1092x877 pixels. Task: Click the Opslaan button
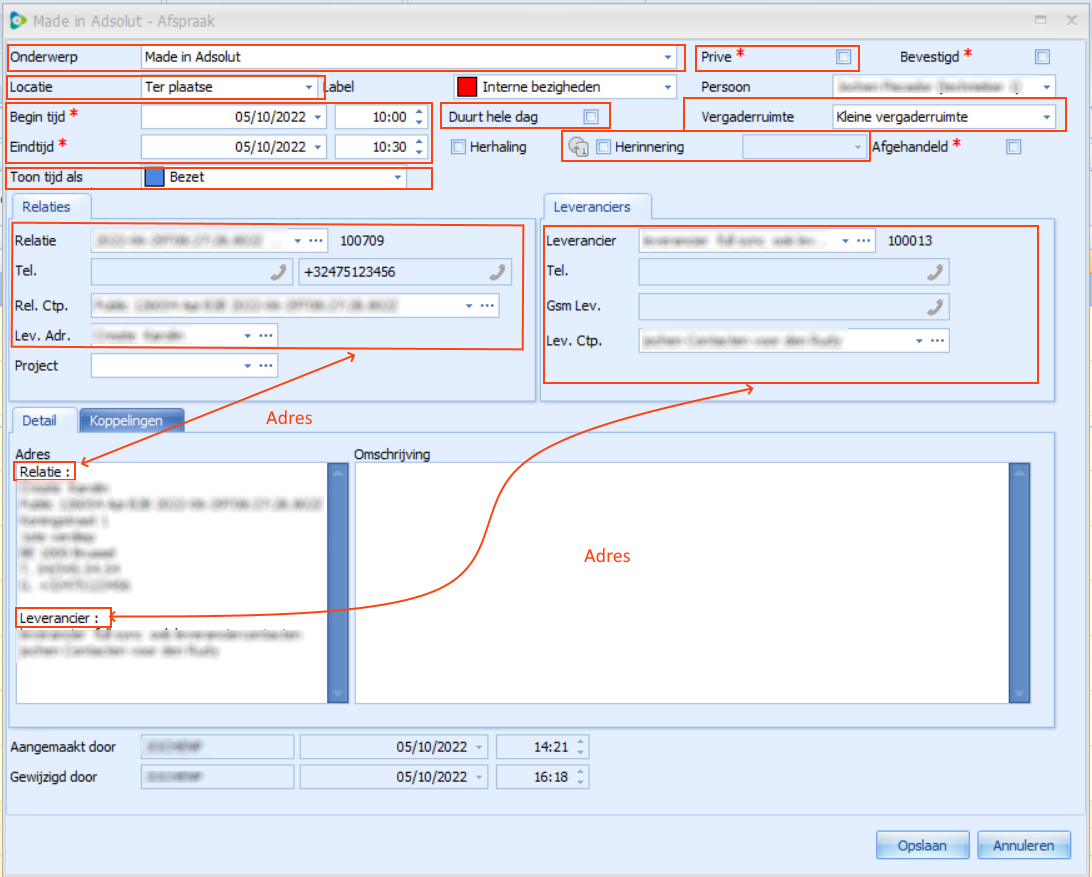[922, 845]
